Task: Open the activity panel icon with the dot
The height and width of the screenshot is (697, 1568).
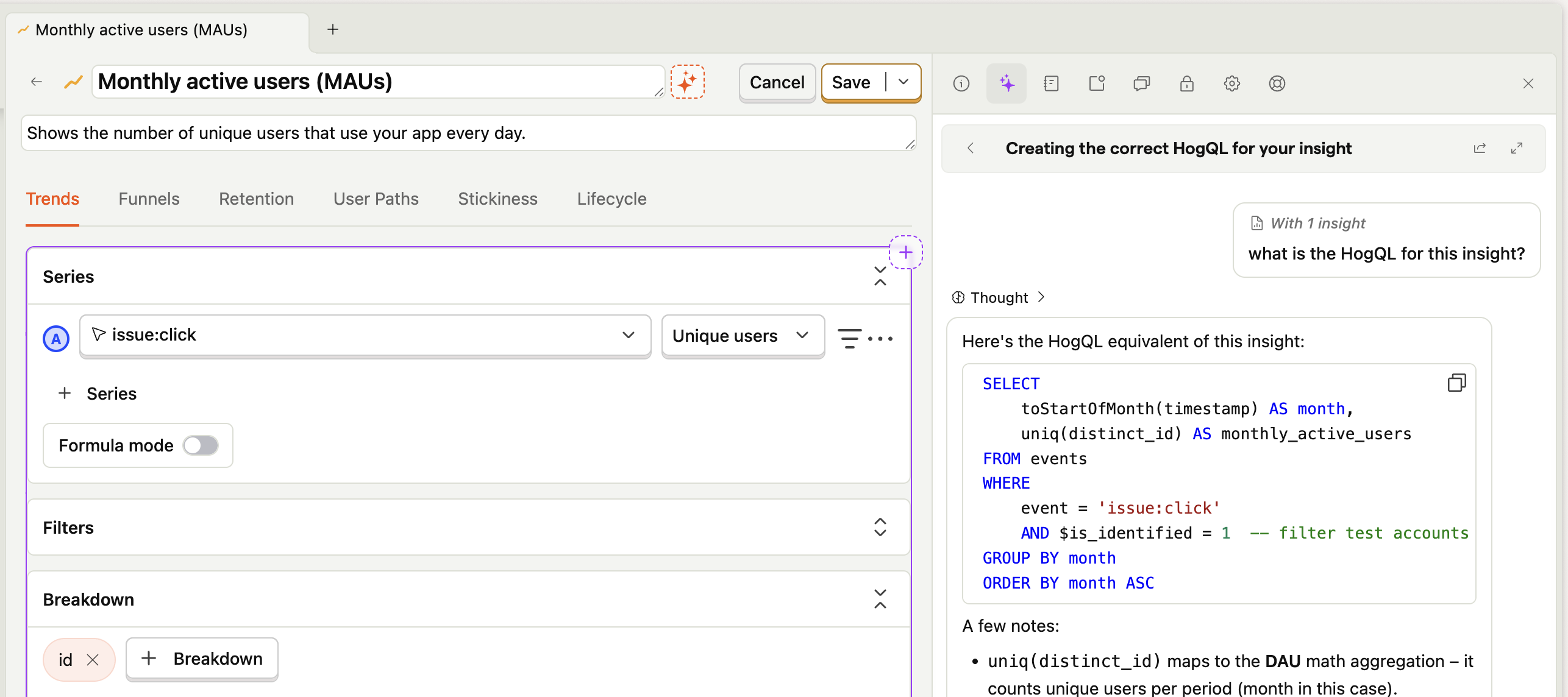Action: (1097, 83)
